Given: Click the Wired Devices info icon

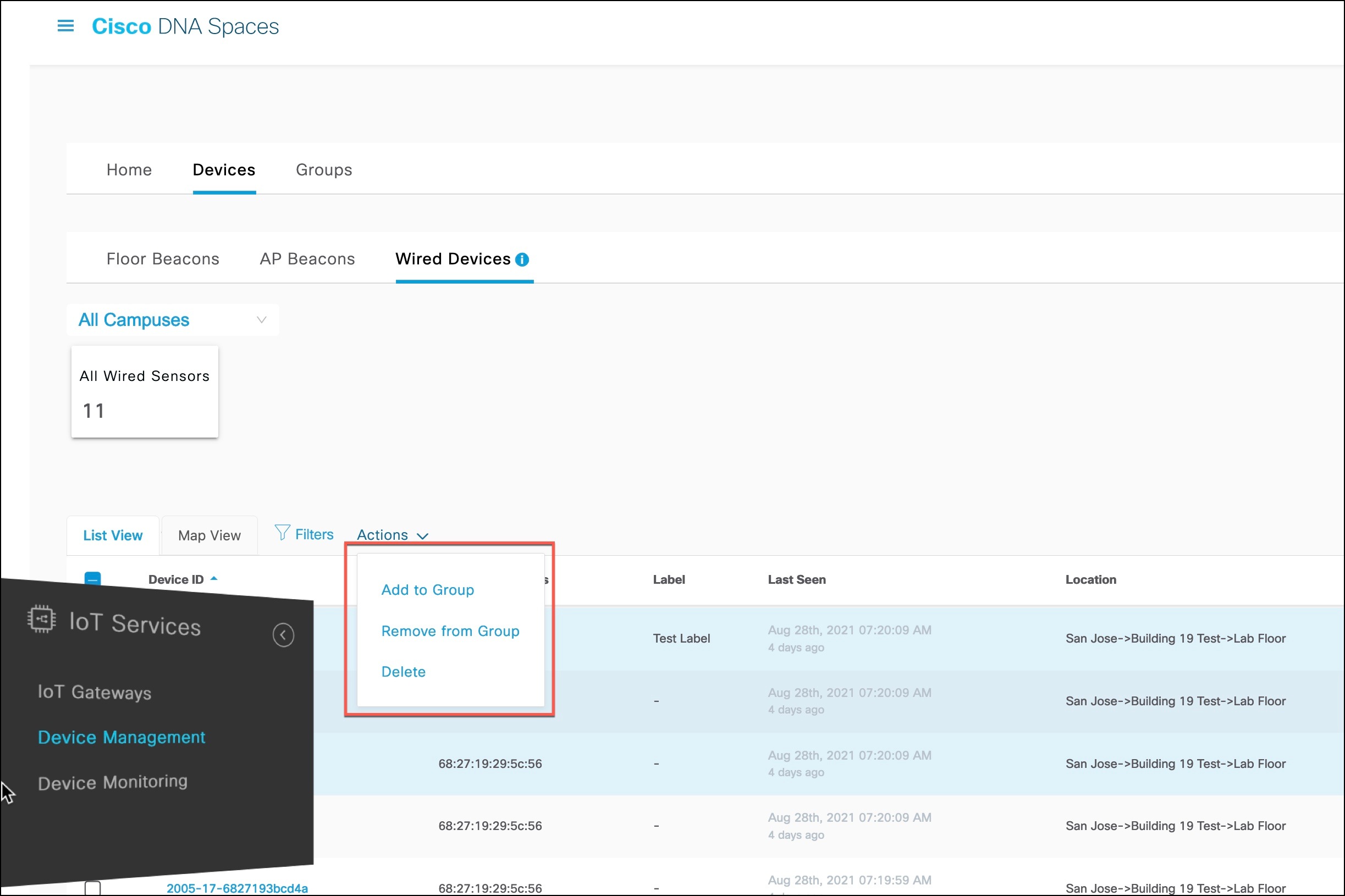Looking at the screenshot, I should 522,259.
